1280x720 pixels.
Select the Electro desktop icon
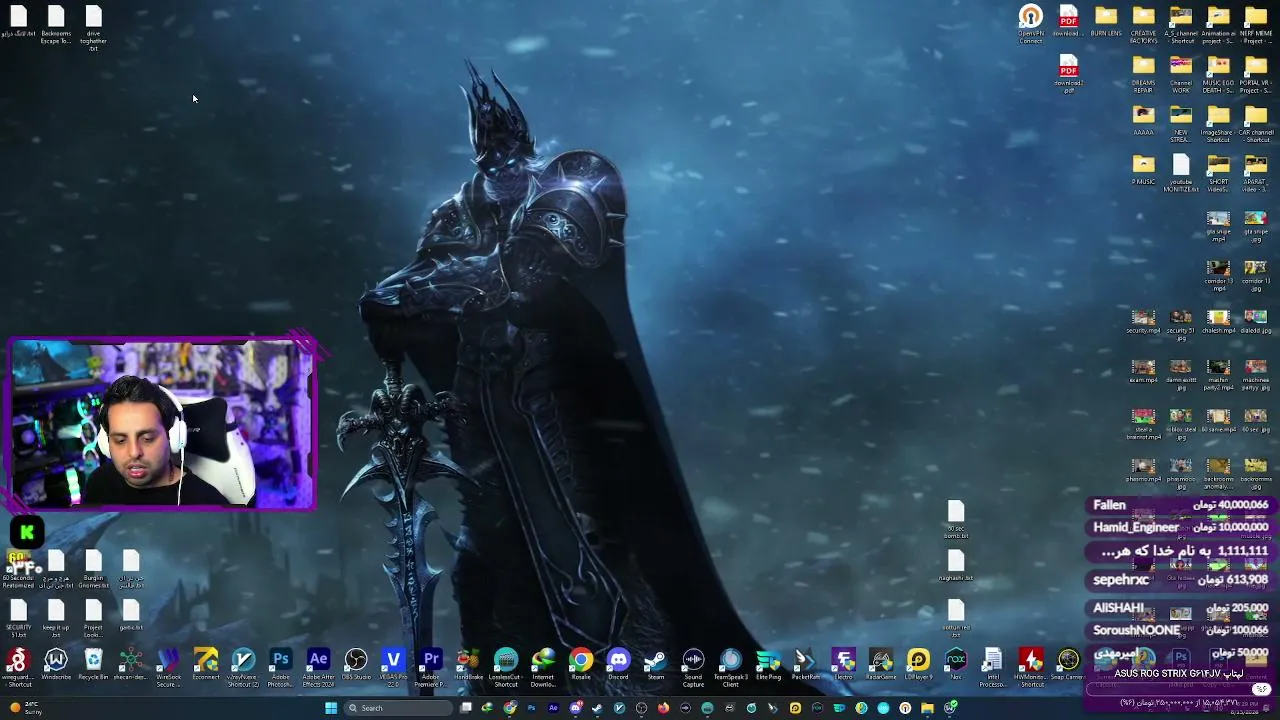843,665
